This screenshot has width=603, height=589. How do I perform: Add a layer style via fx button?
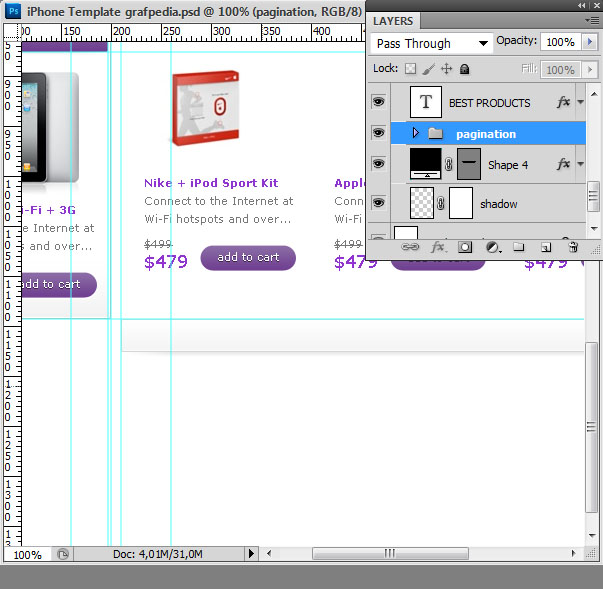coord(438,247)
